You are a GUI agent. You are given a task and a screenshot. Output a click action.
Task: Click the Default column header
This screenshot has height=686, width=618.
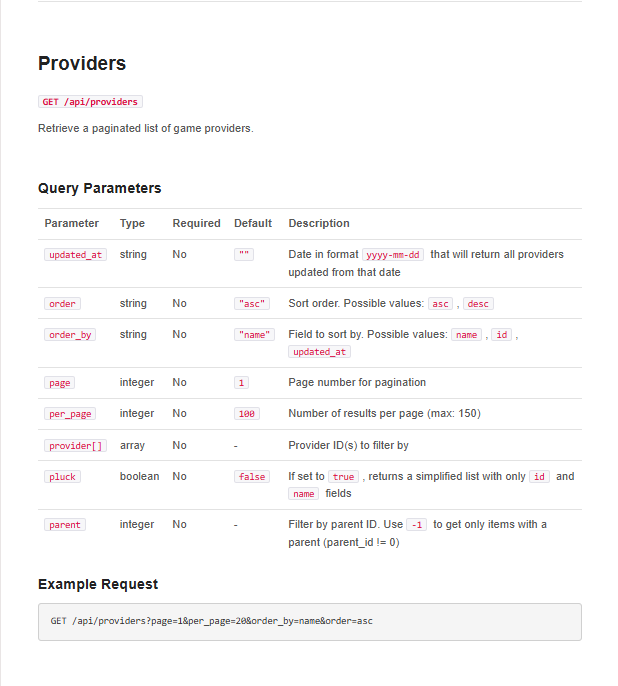[253, 223]
